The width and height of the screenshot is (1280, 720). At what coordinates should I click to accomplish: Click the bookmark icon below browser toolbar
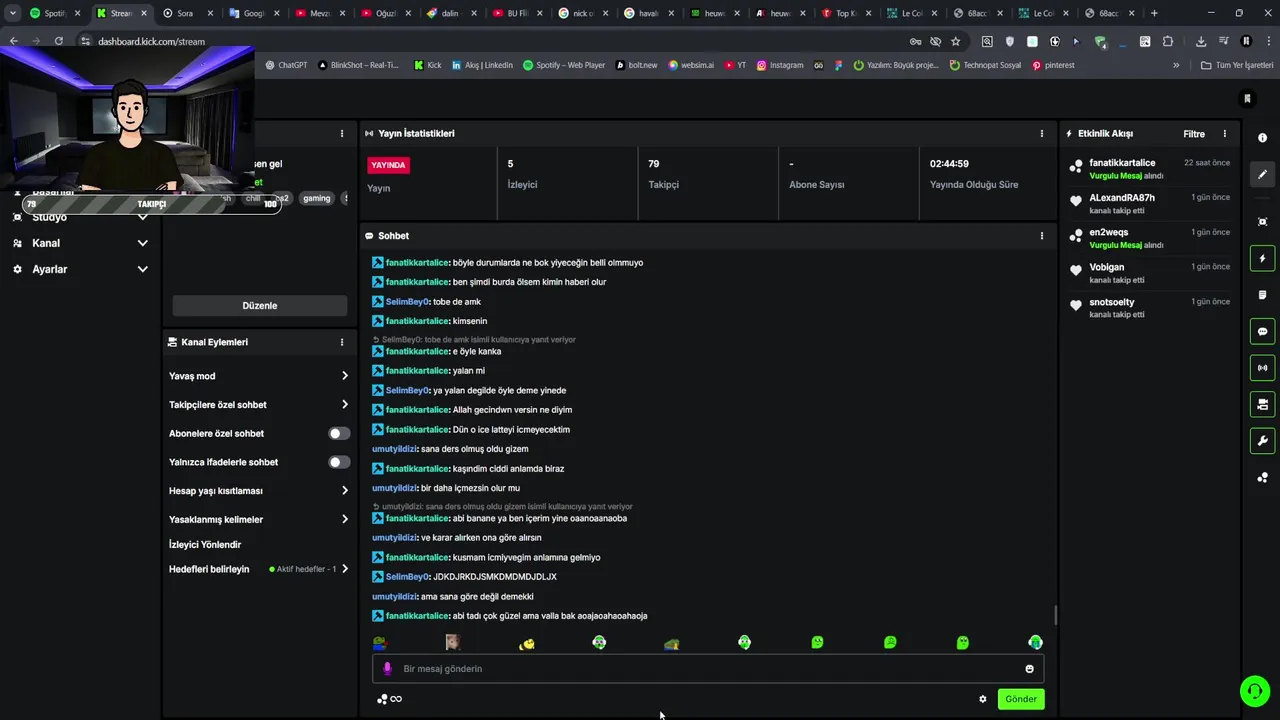[1247, 98]
